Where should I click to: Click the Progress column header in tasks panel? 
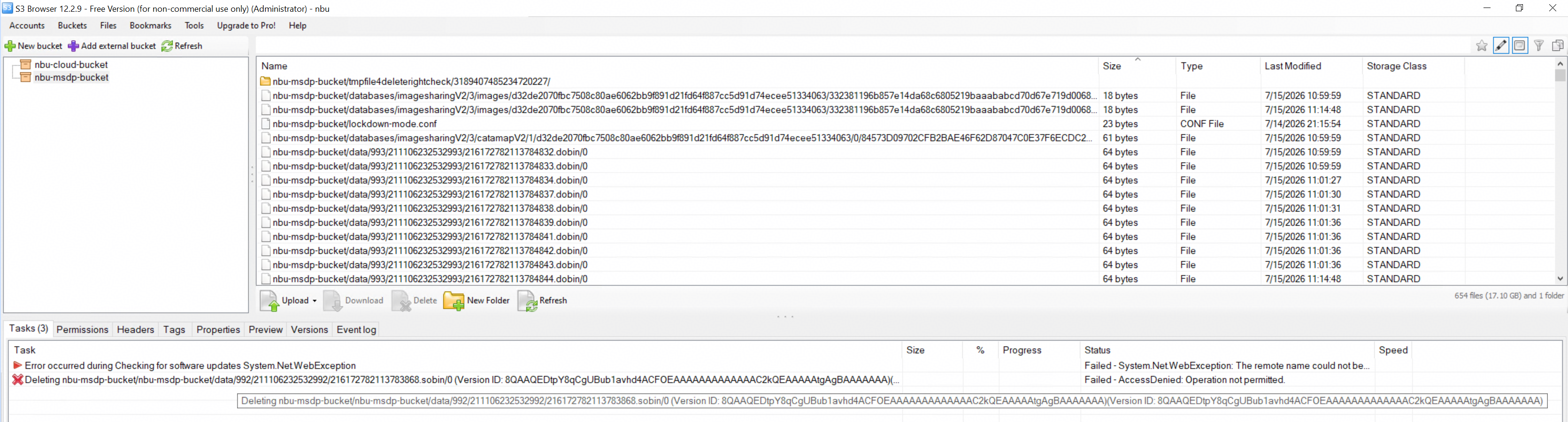[x=1038, y=350]
